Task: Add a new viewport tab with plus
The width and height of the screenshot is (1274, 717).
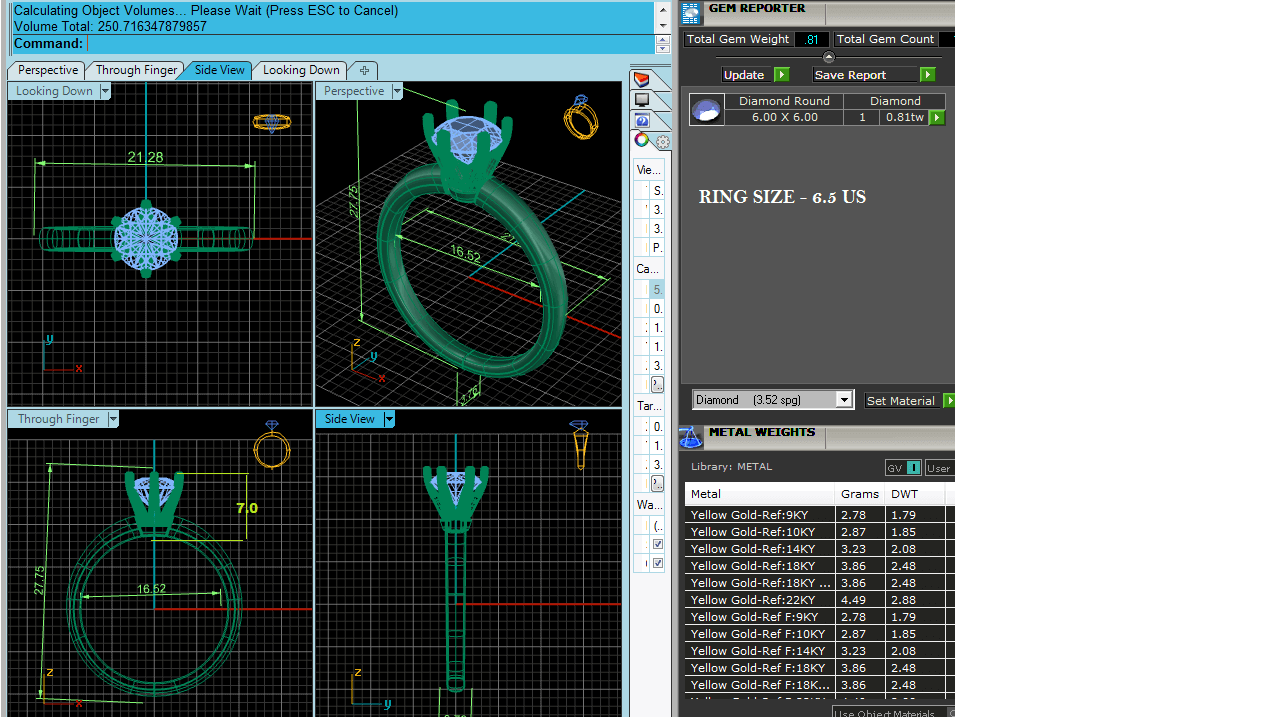Action: click(x=364, y=70)
